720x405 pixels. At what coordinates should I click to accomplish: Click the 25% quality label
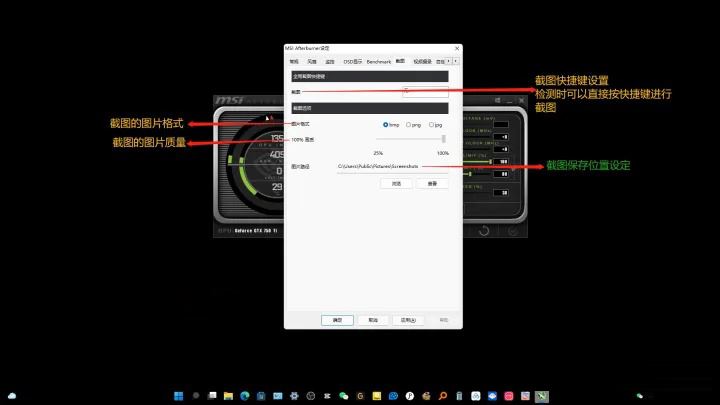tap(378, 153)
